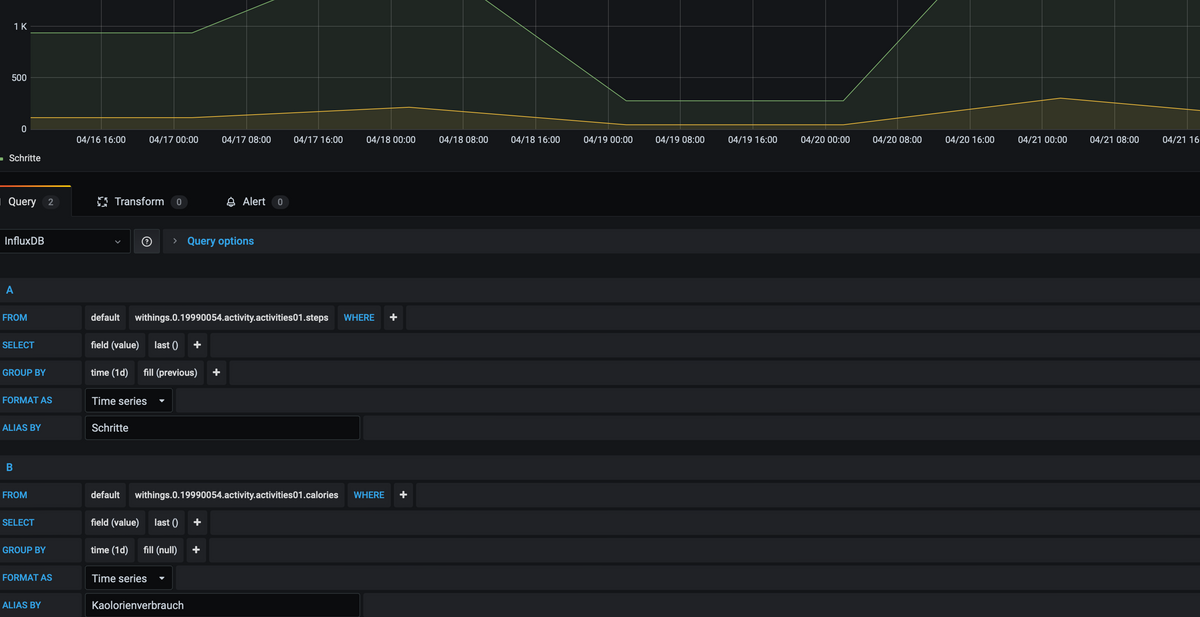The width and height of the screenshot is (1200, 617).
Task: Click fill (previous) in query A
Action: click(170, 373)
